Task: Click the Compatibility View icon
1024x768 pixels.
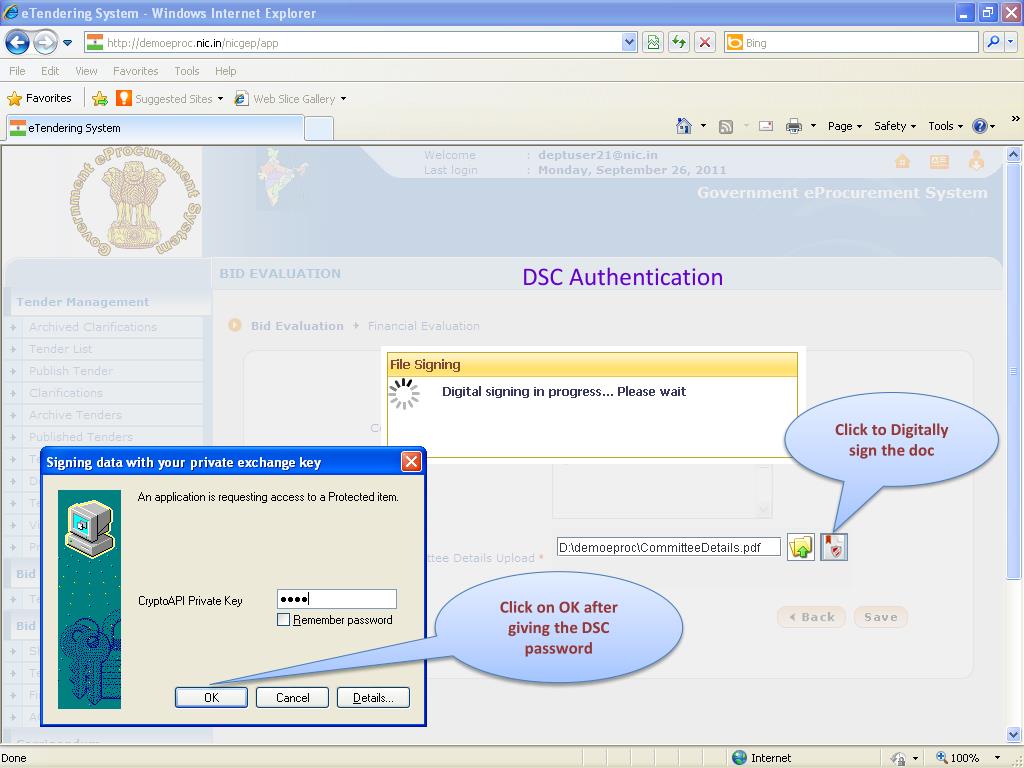Action: coord(652,42)
